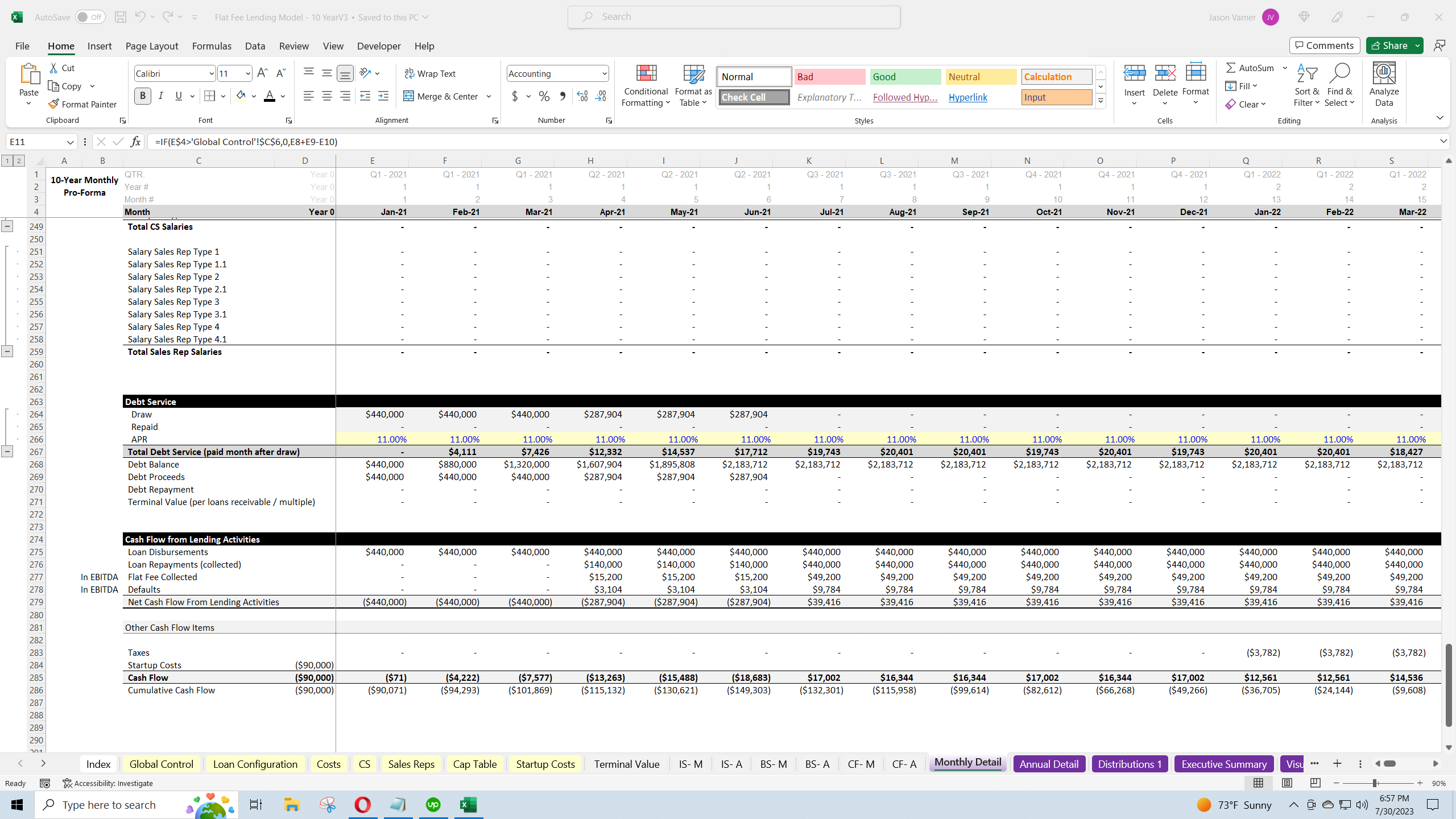Click Accessibility: Investigate in status bar
The height and width of the screenshot is (819, 1456).
click(107, 783)
